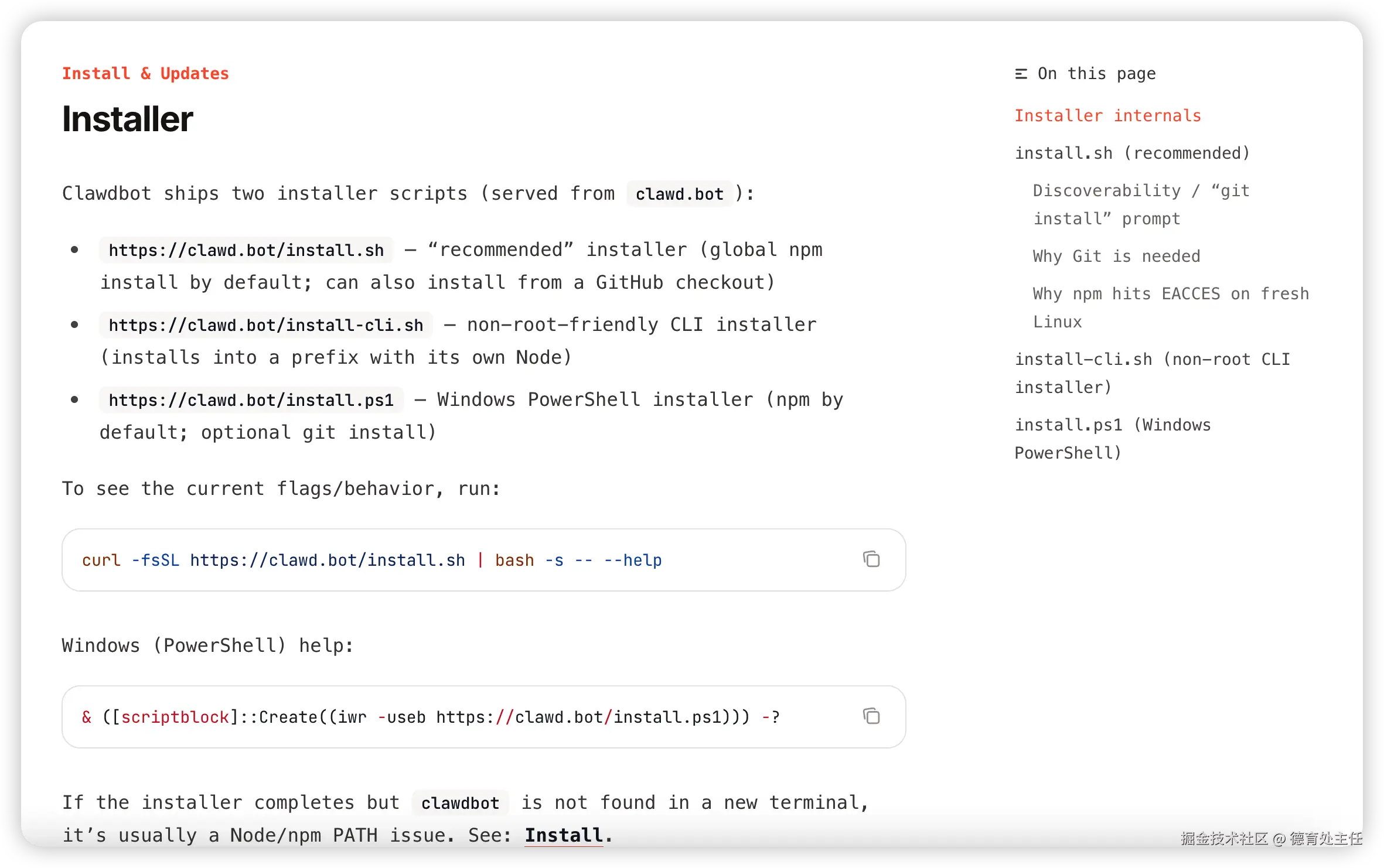Go to install.sh (recommended) section
Viewport: 1384px width, 868px height.
point(1132,153)
